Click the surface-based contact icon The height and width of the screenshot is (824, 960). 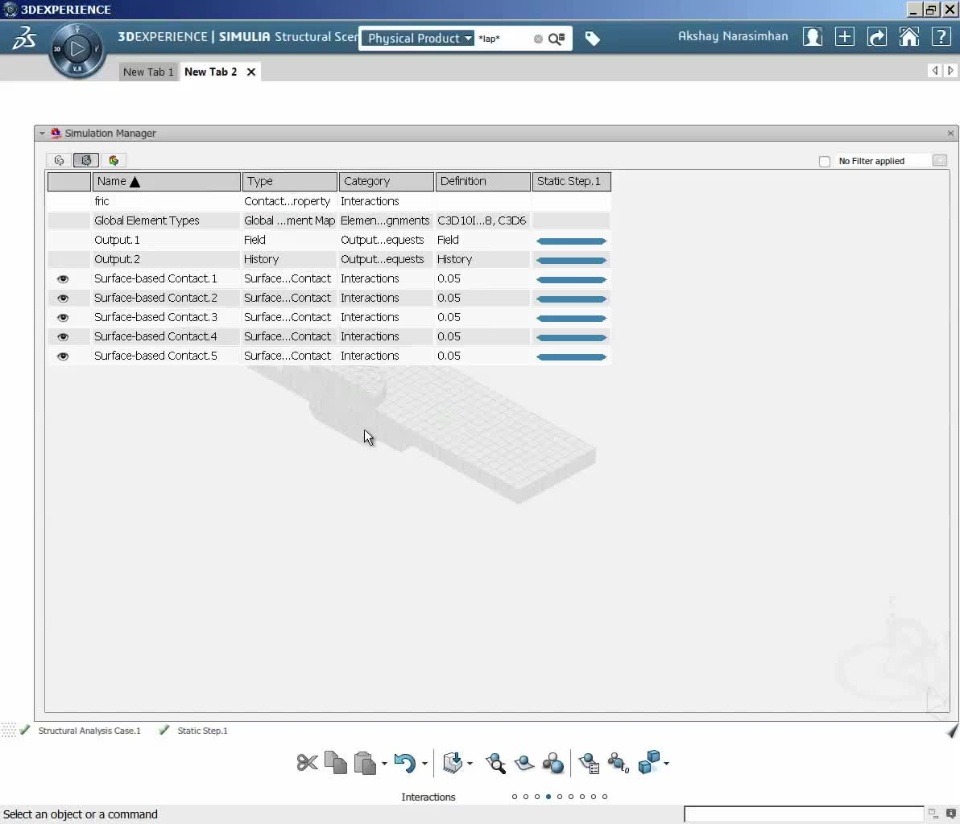point(524,763)
